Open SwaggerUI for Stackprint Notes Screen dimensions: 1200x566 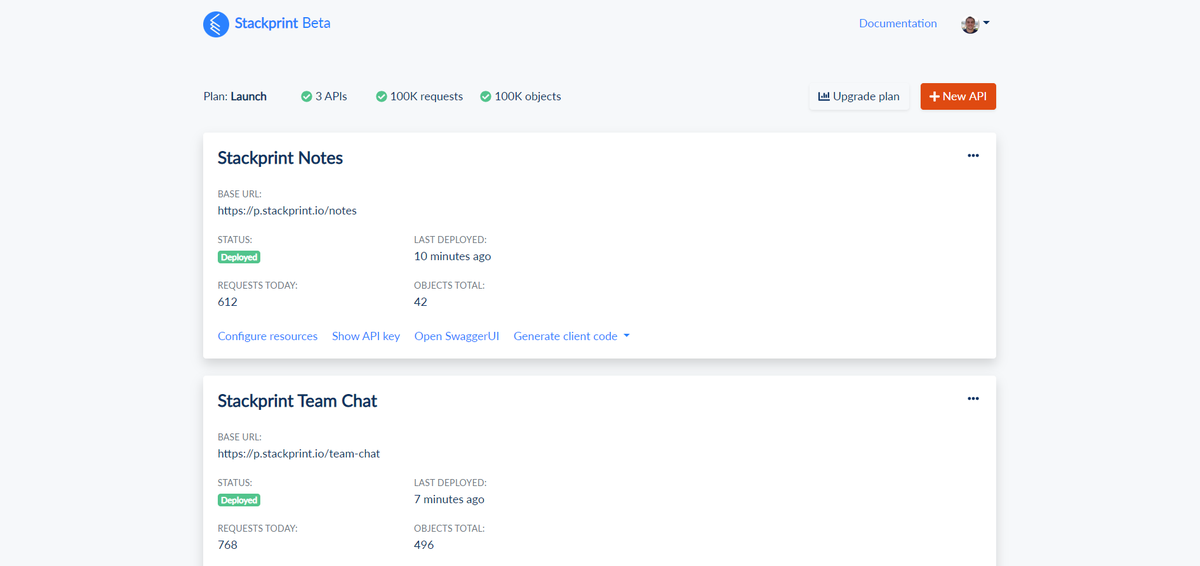(x=457, y=336)
